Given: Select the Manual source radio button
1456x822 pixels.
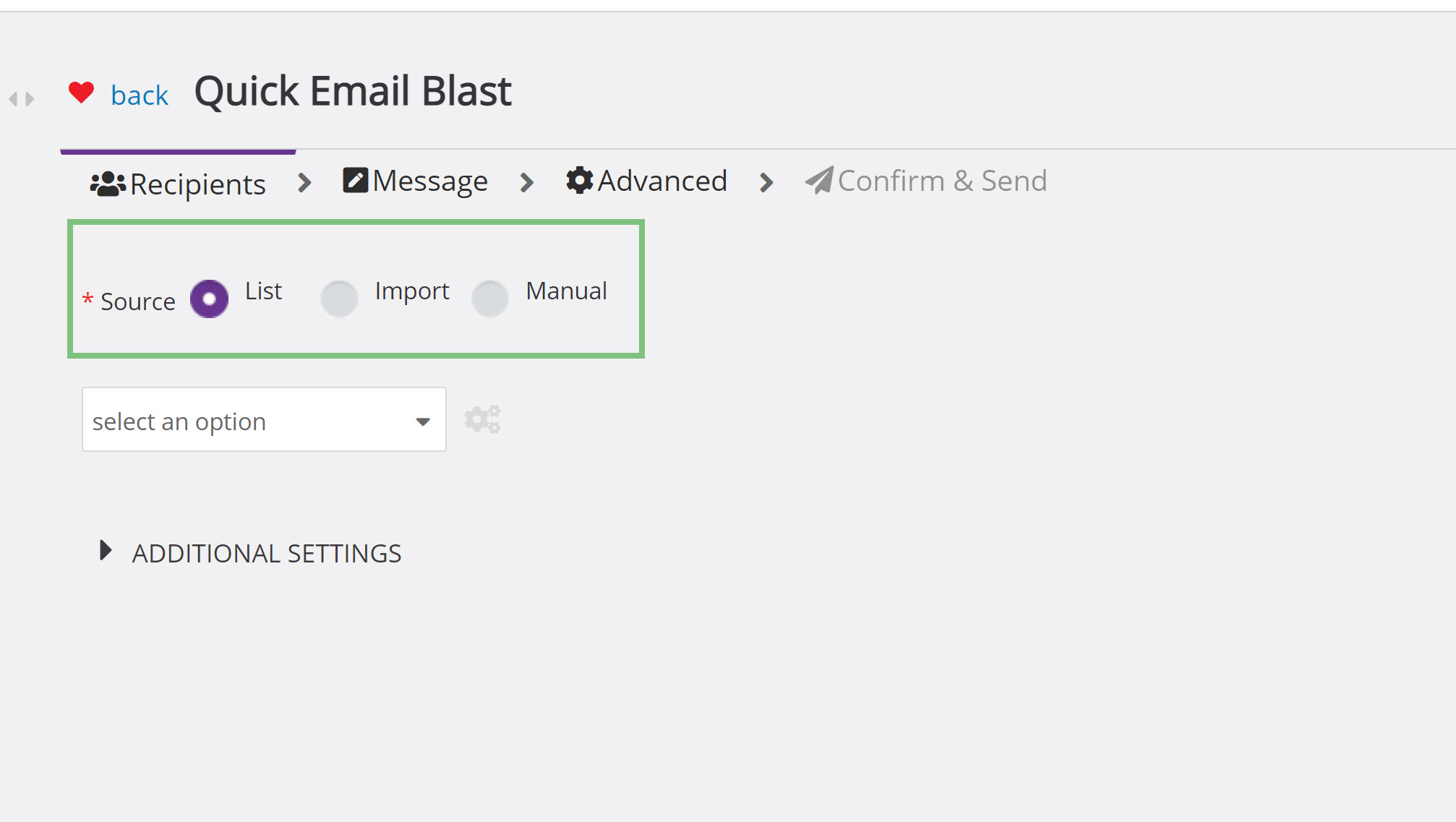Looking at the screenshot, I should (490, 299).
